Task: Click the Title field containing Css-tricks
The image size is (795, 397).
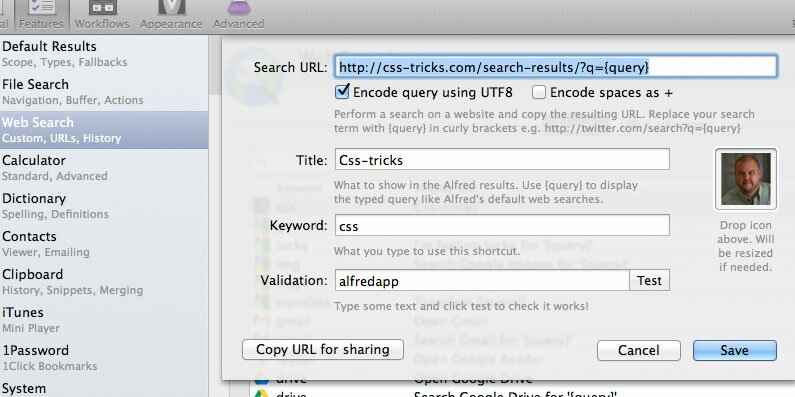Action: (x=502, y=160)
